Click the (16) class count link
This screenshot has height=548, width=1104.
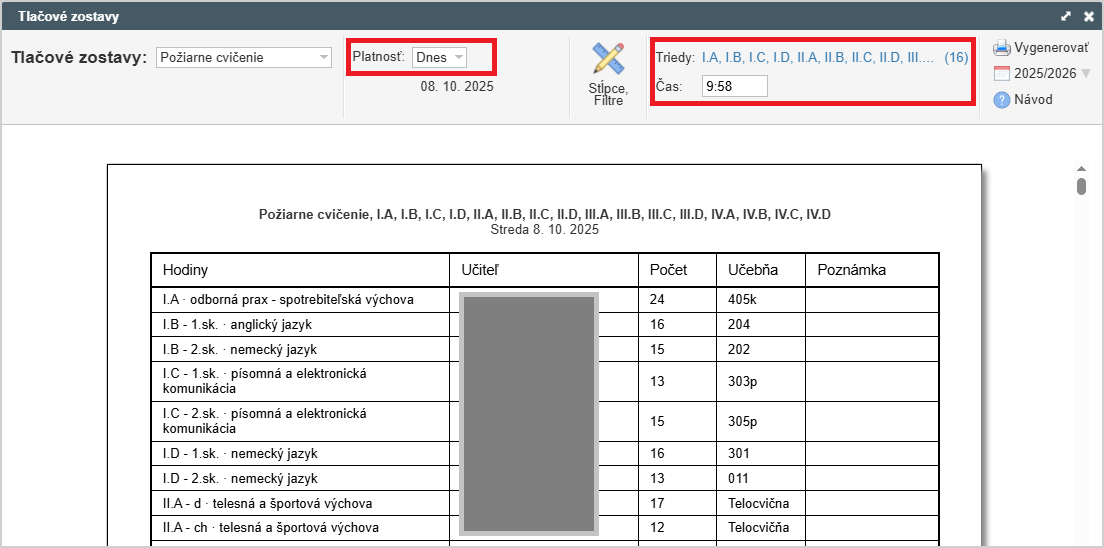tap(956, 57)
